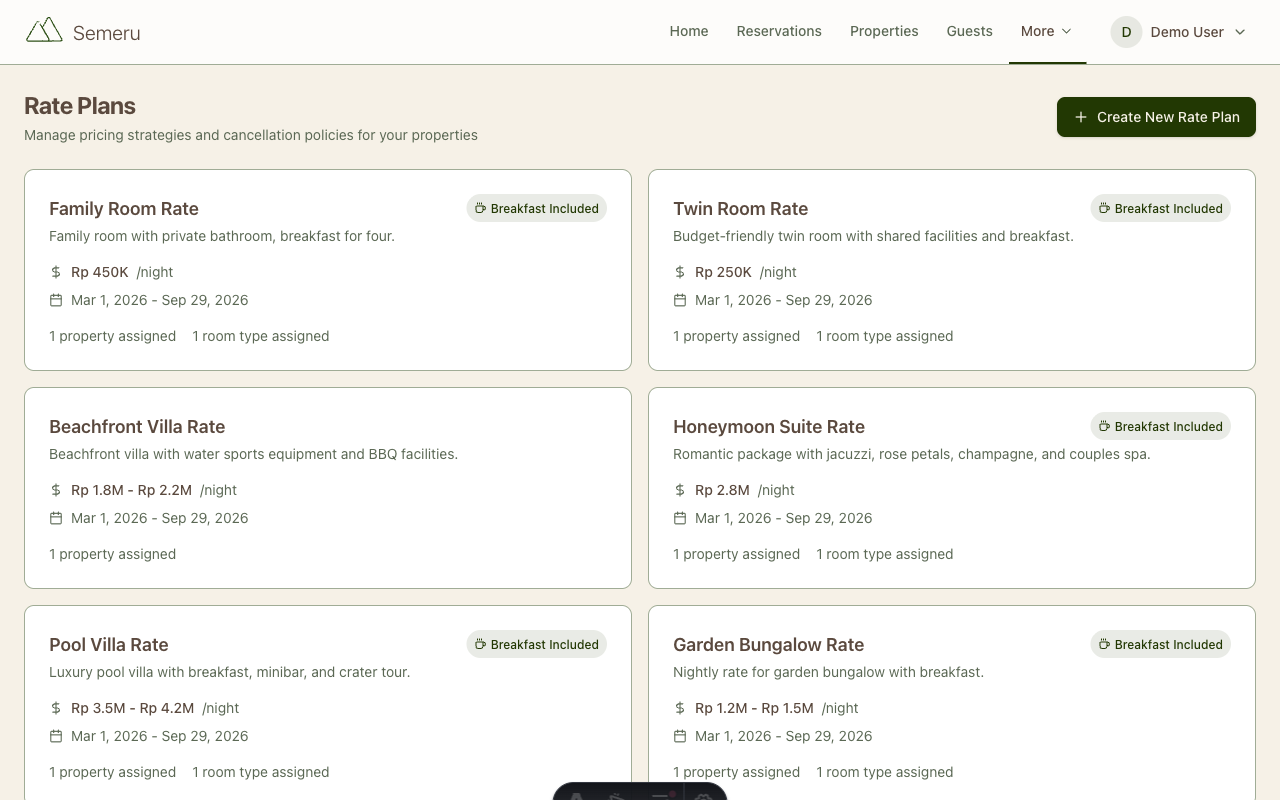Viewport: 1280px width, 800px height.
Task: Open the Pool Villa Rate plan title
Action: click(109, 645)
